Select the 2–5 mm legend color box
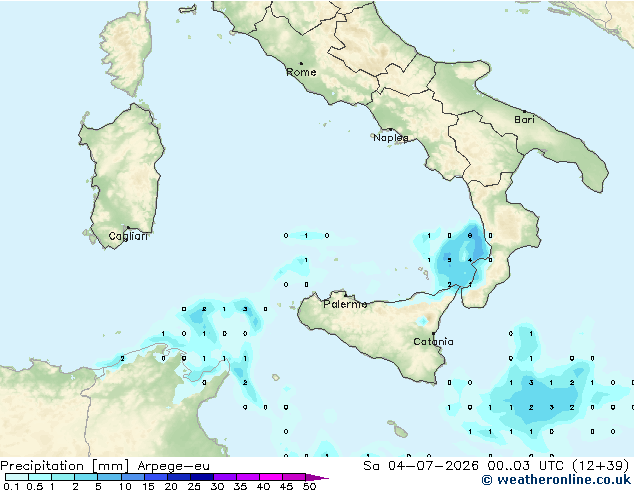This screenshot has height=490, width=634. (x=86, y=477)
